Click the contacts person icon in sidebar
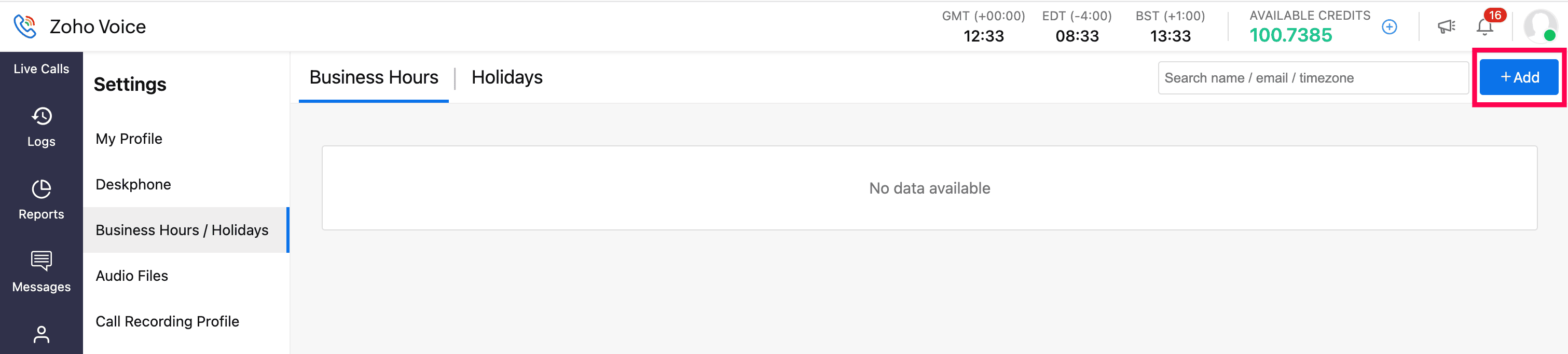Screen dimensions: 1568x354 [x=42, y=334]
